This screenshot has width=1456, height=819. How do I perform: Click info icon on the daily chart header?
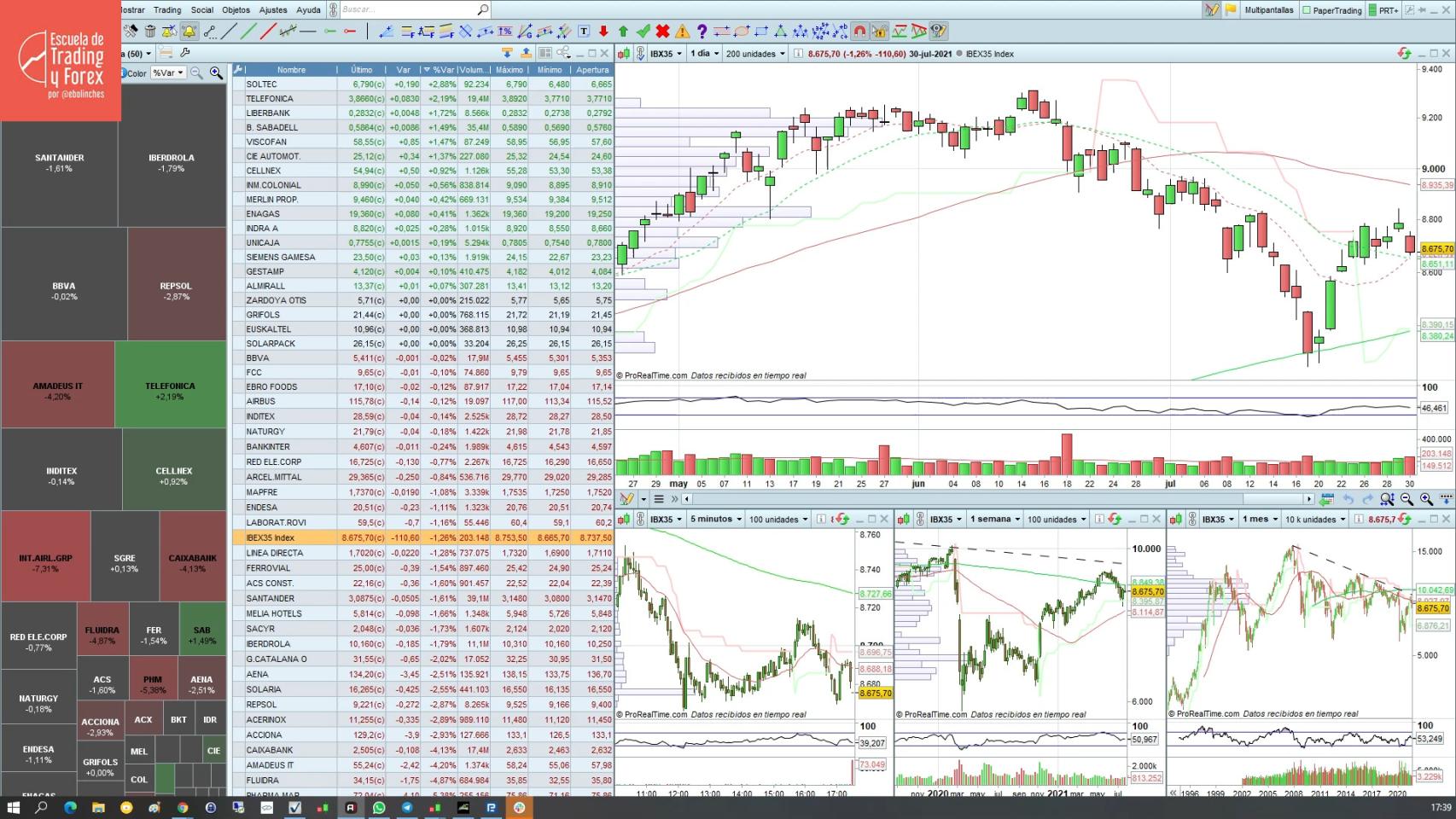(x=798, y=54)
